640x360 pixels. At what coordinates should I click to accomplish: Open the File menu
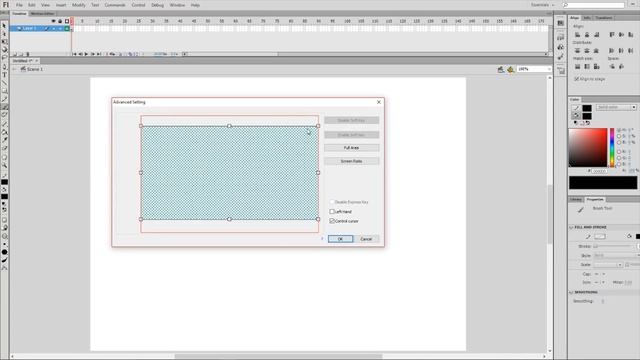coord(19,5)
